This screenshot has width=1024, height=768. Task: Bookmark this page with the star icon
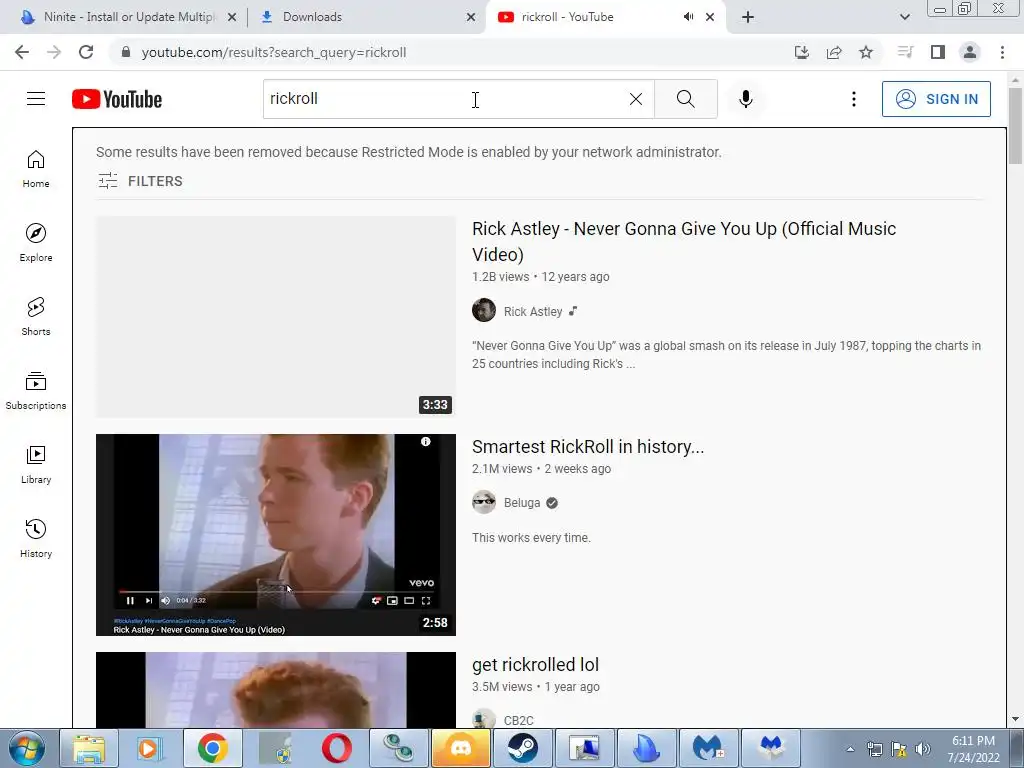point(866,52)
